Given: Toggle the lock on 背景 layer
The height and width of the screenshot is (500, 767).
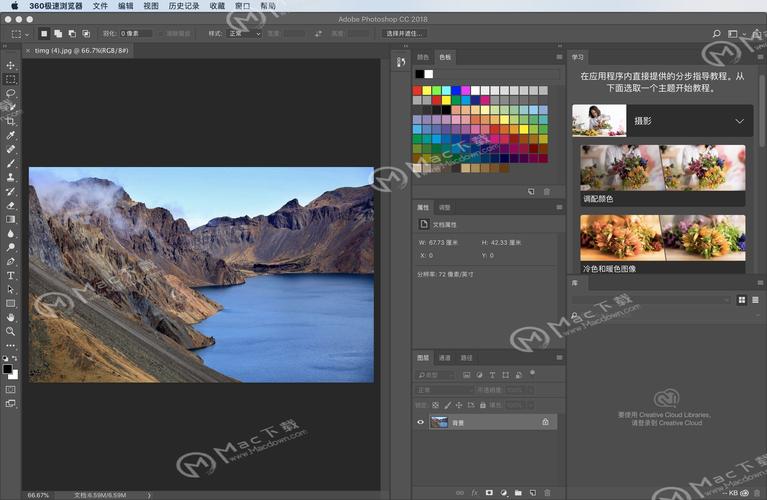Looking at the screenshot, I should (545, 422).
